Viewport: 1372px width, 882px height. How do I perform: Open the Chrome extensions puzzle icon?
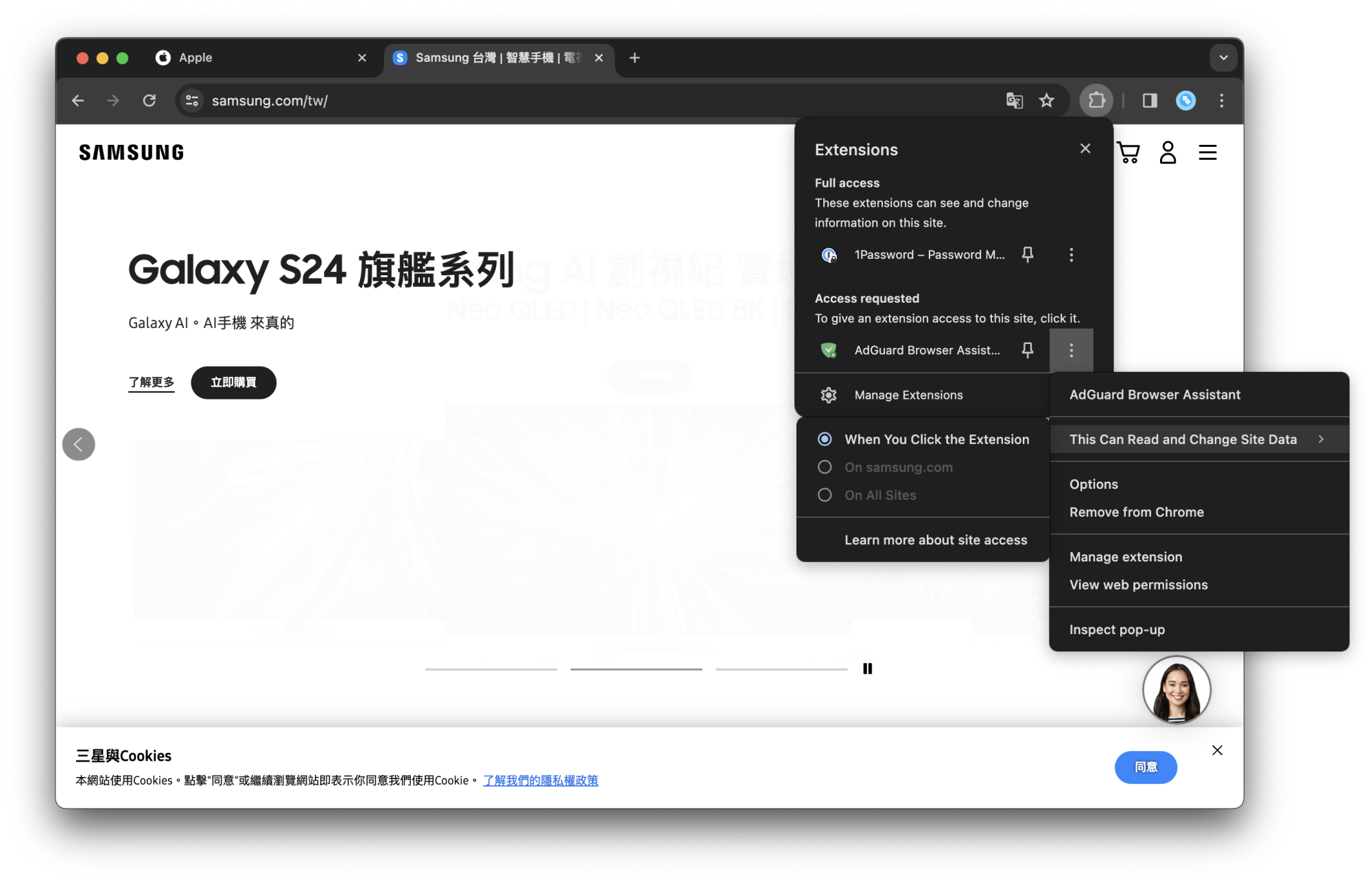(1096, 100)
